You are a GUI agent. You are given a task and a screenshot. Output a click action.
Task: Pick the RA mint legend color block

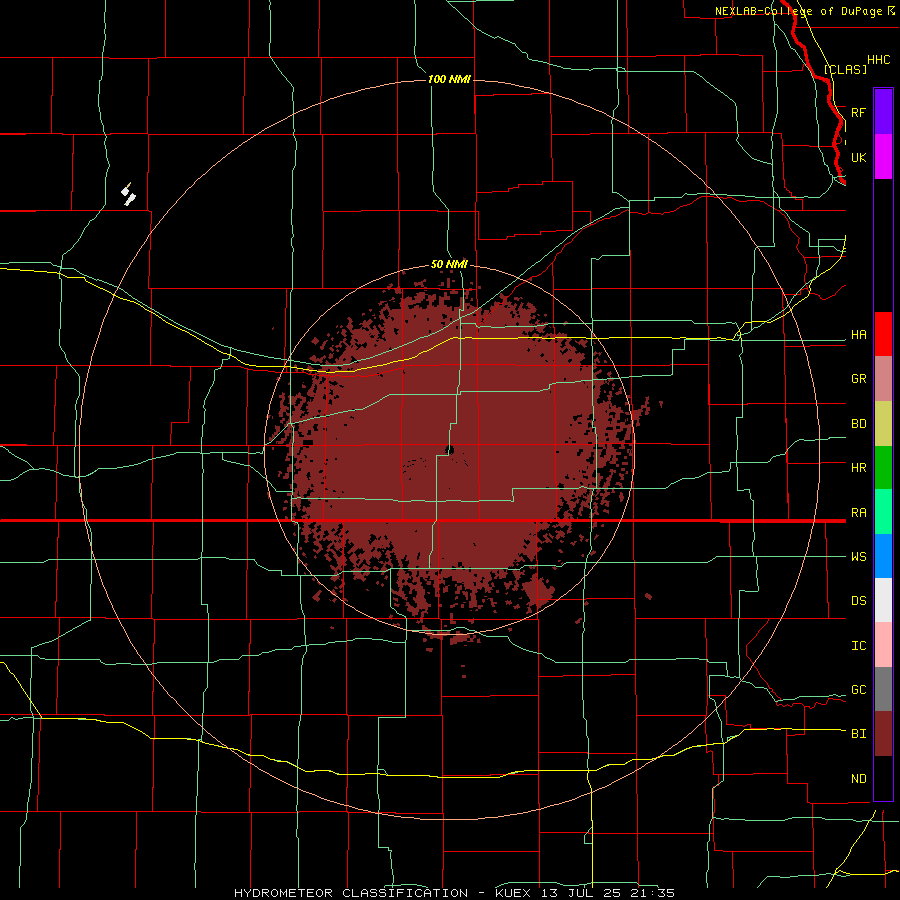click(x=883, y=512)
